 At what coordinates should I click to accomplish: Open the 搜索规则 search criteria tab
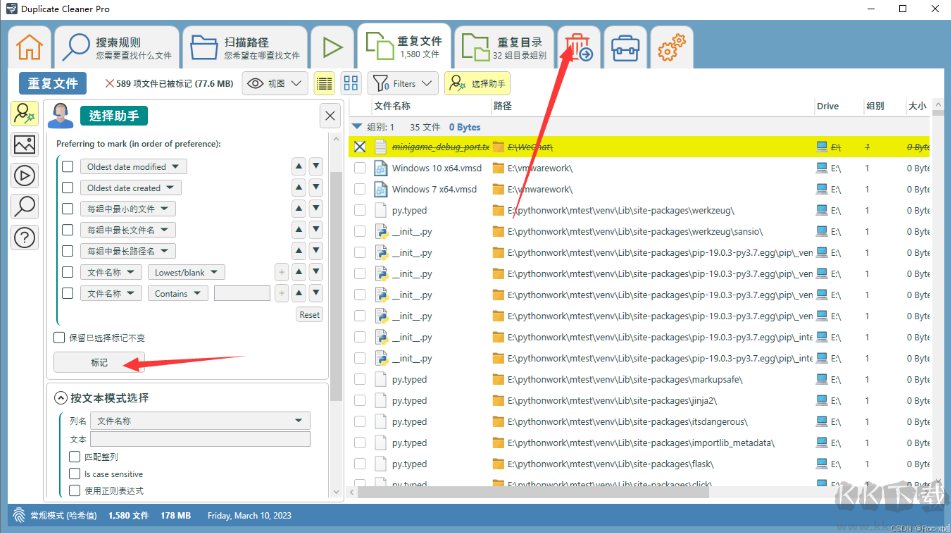[117, 47]
